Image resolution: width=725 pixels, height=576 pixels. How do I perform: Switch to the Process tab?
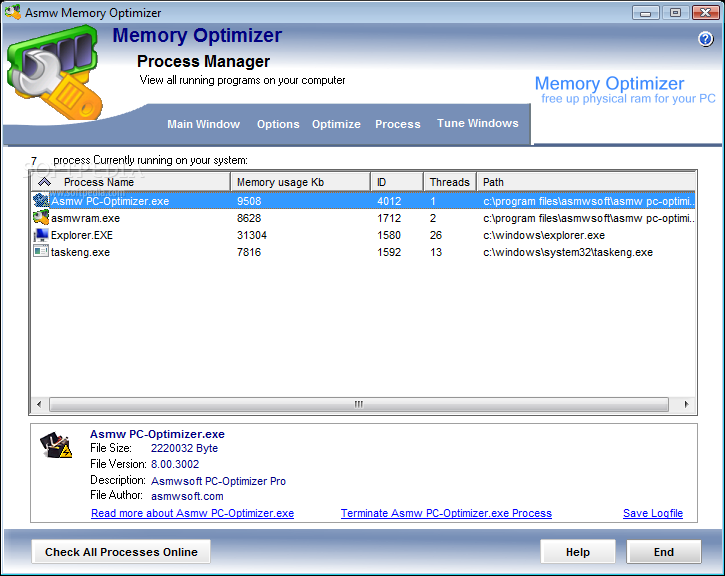pos(398,124)
